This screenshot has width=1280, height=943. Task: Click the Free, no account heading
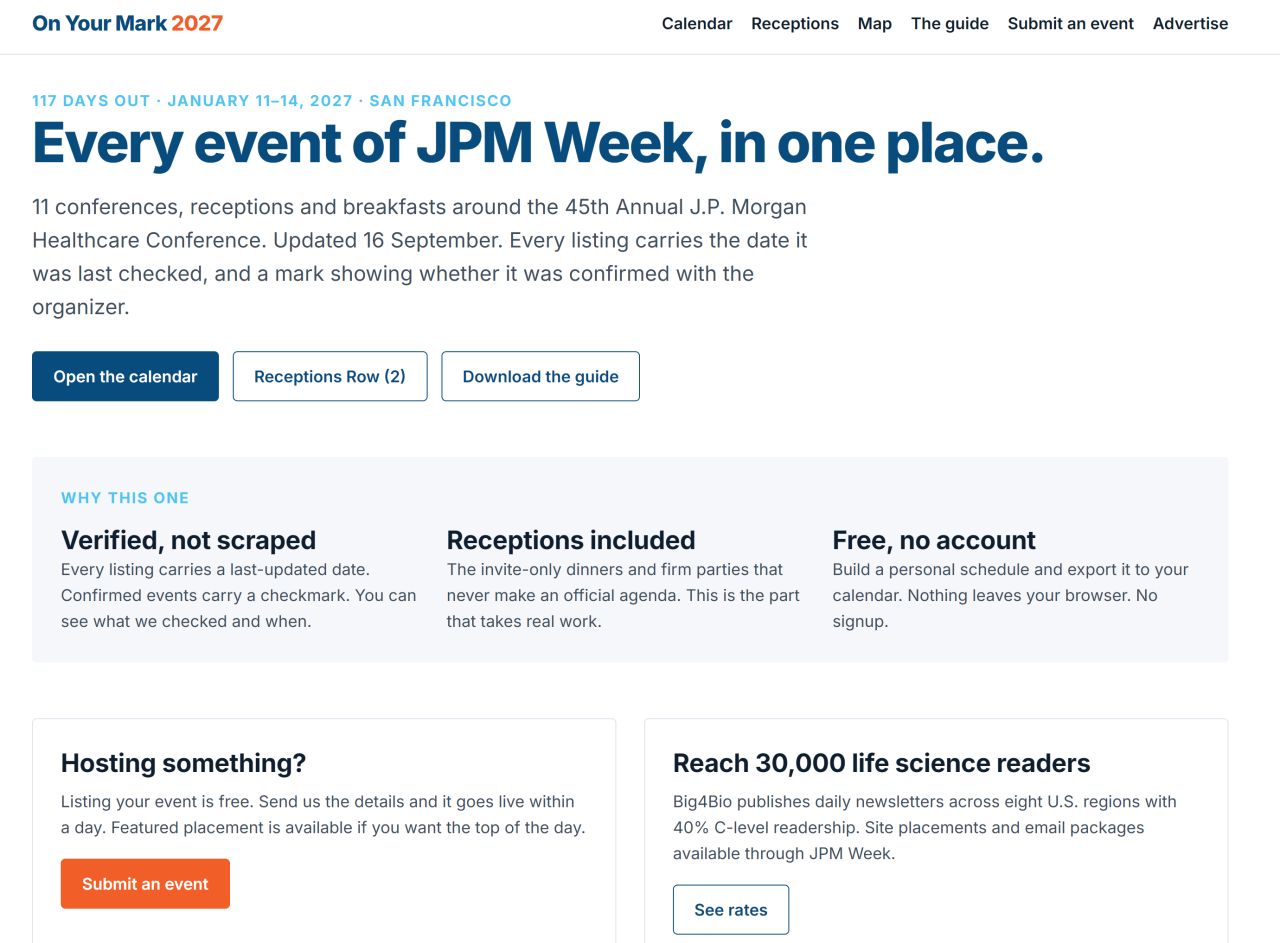click(934, 540)
